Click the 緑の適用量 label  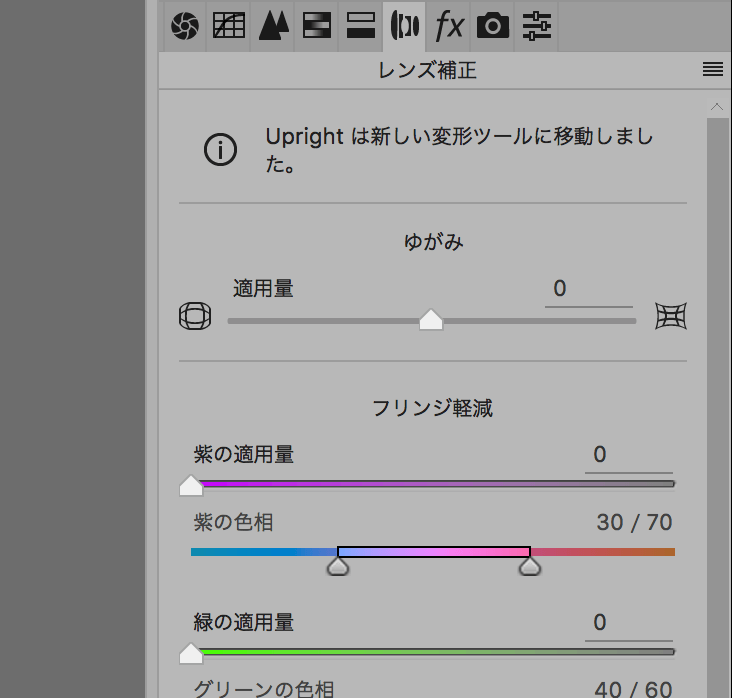(x=244, y=622)
